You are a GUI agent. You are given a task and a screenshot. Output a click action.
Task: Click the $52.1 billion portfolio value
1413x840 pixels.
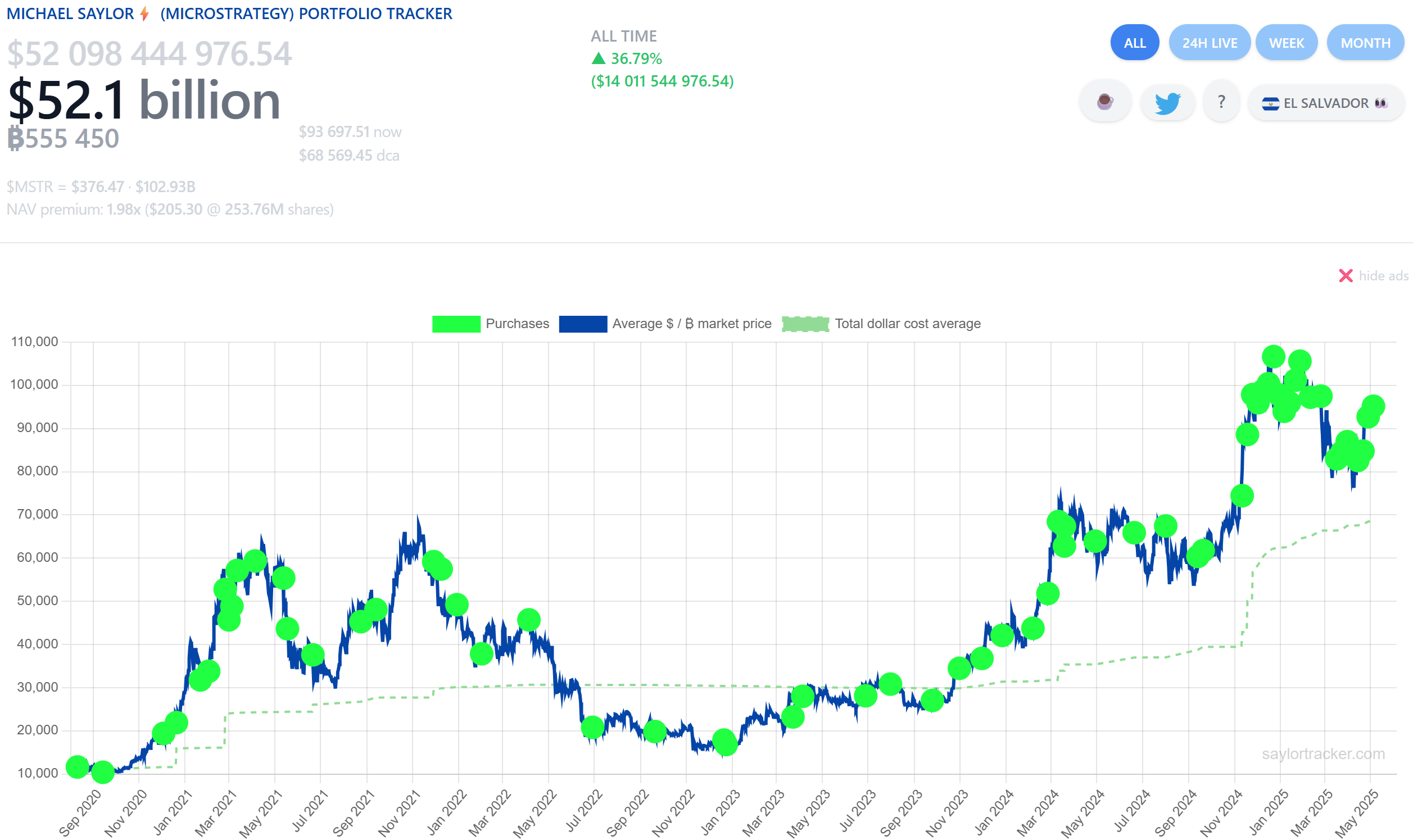[144, 99]
